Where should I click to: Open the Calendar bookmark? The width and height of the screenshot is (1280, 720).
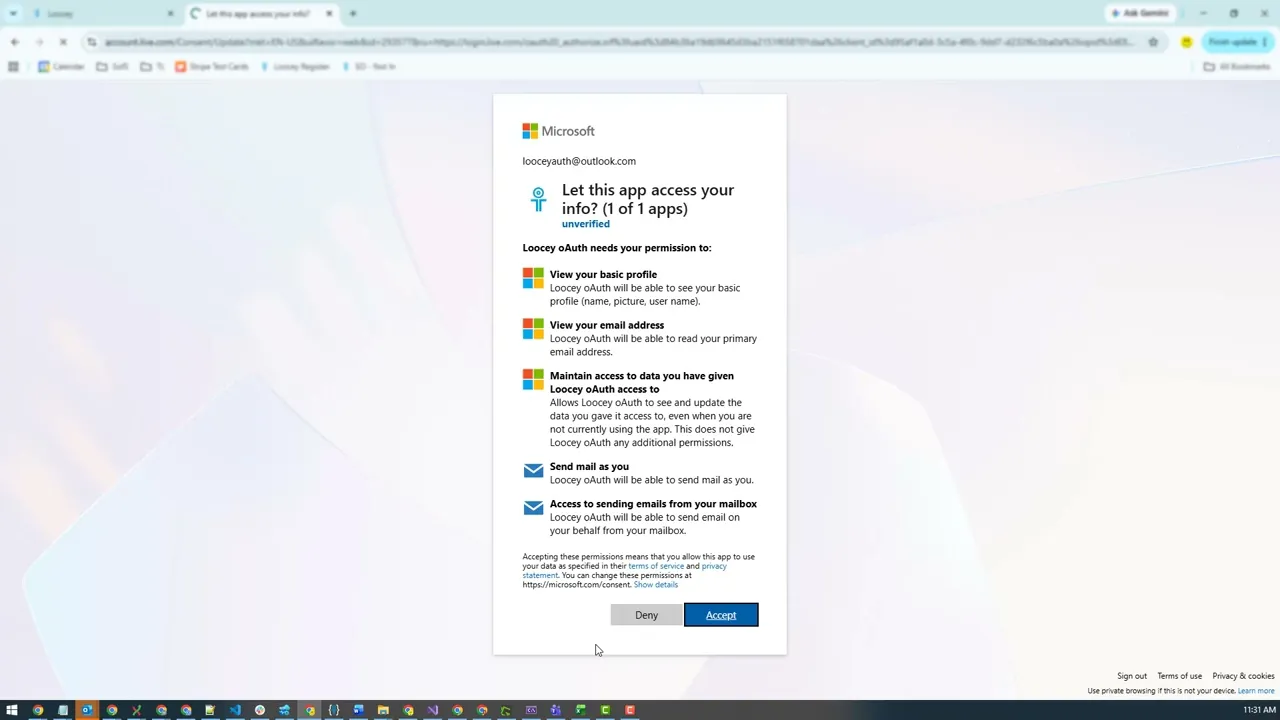point(62,66)
